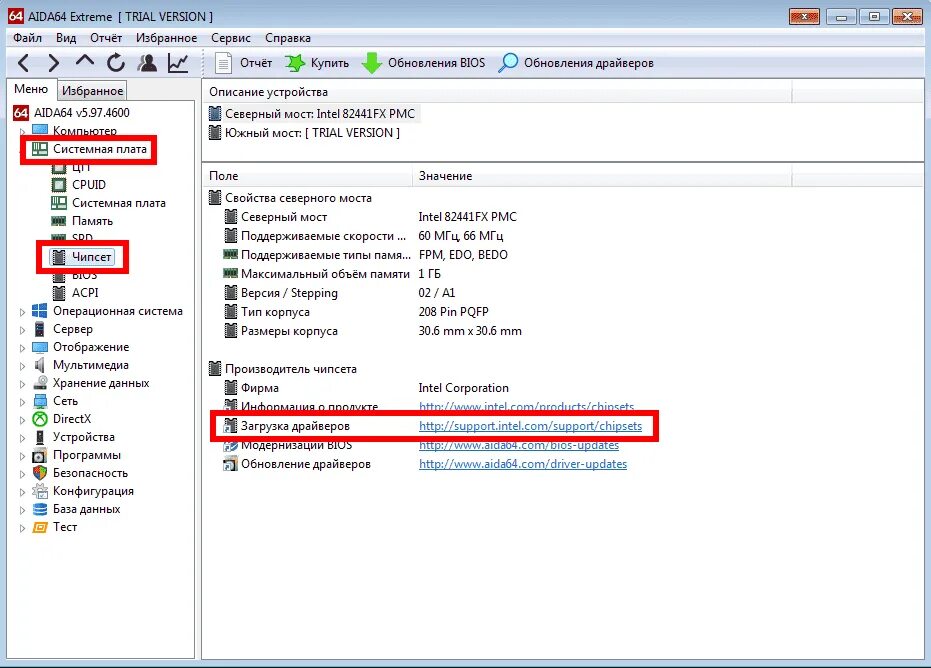Expand the Устройства node arrow
The image size is (931, 668).
pyautogui.click(x=23, y=438)
